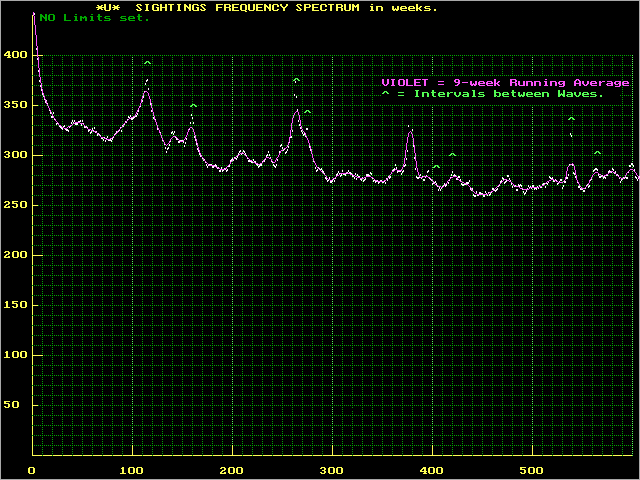Click the 500 label on the horizontal axis
This screenshot has height=480, width=640.
tap(532, 471)
